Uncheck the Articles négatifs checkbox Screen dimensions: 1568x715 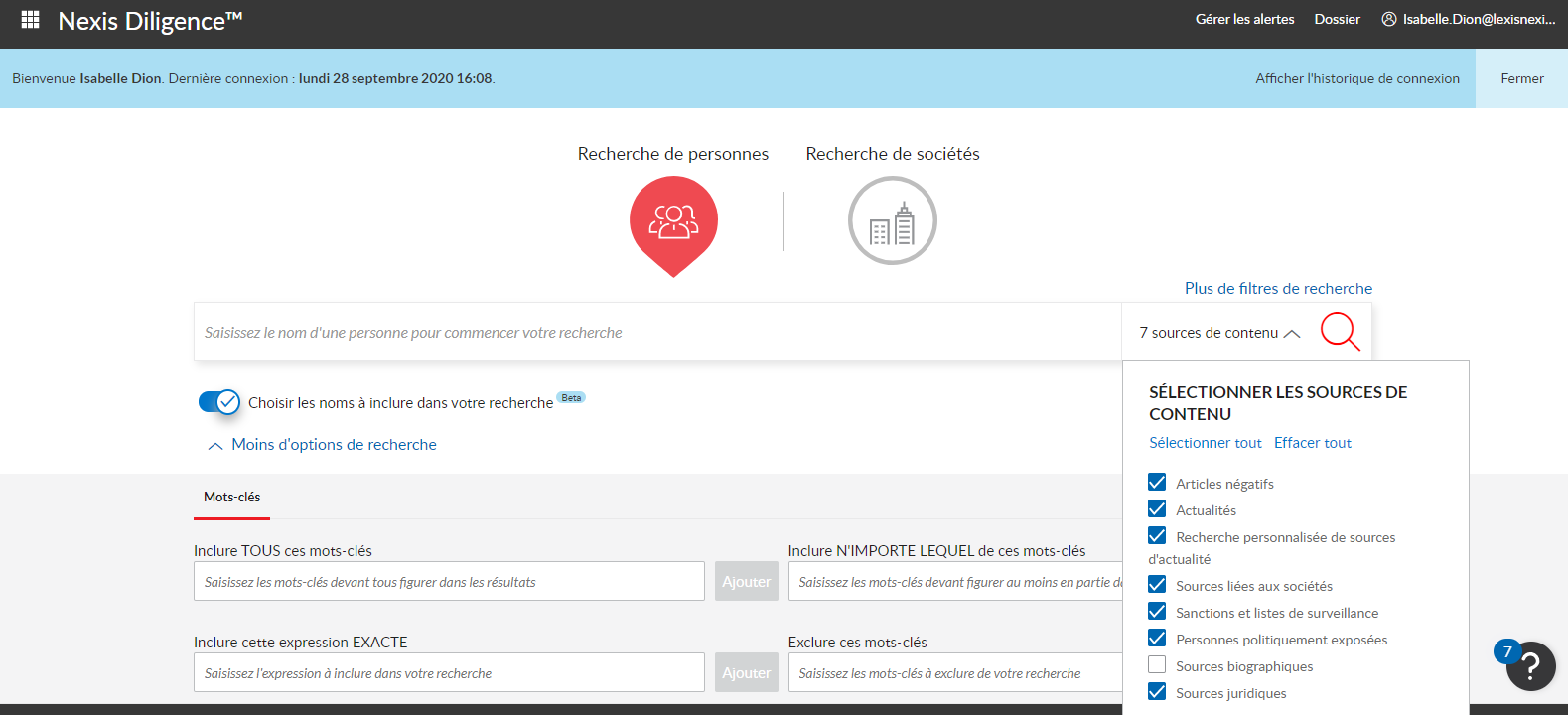1157,483
